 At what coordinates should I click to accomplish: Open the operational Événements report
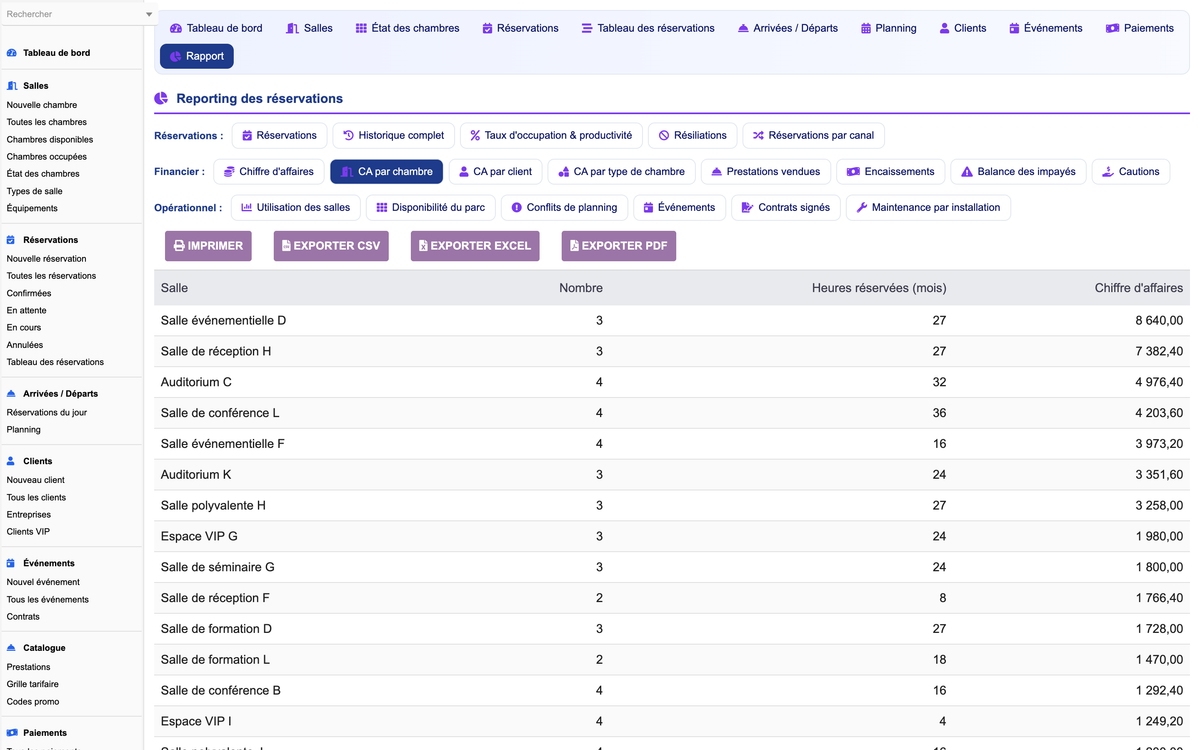click(679, 207)
